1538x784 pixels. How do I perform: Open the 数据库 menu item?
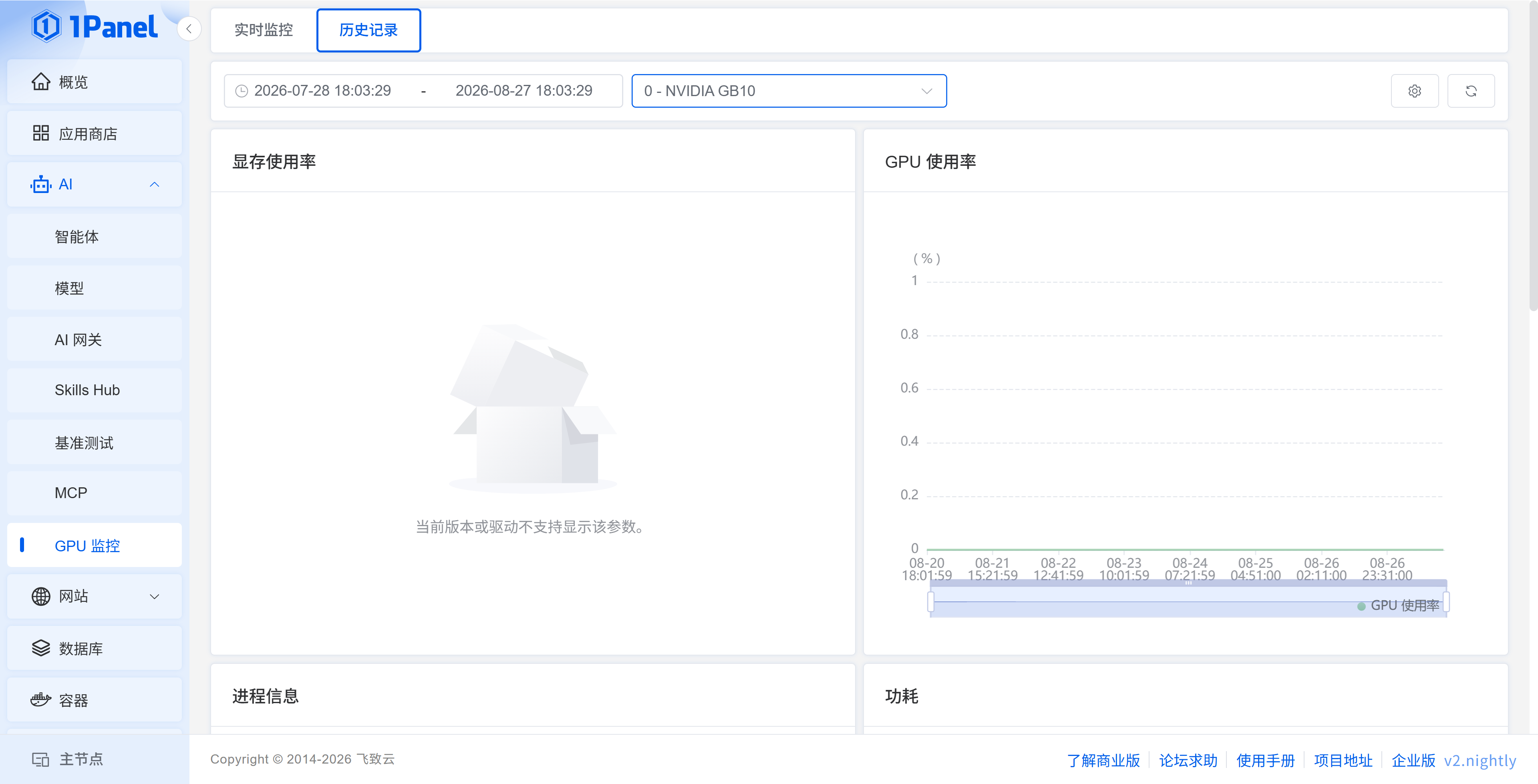coord(95,648)
